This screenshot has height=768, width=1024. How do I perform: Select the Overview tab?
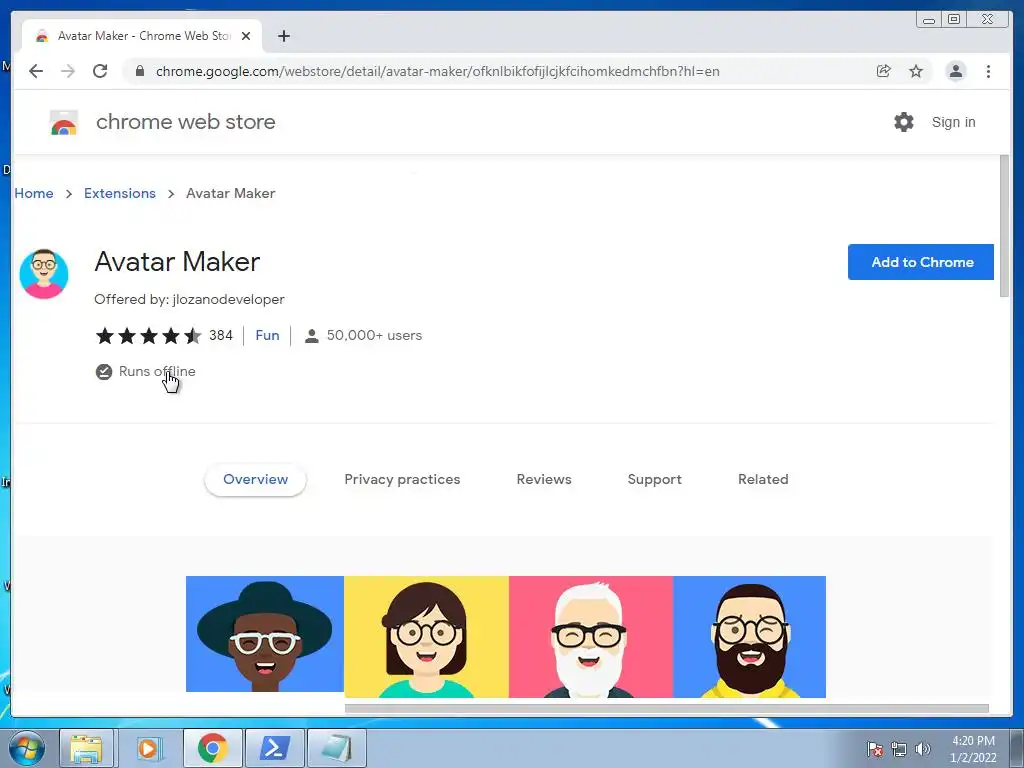[x=255, y=479]
